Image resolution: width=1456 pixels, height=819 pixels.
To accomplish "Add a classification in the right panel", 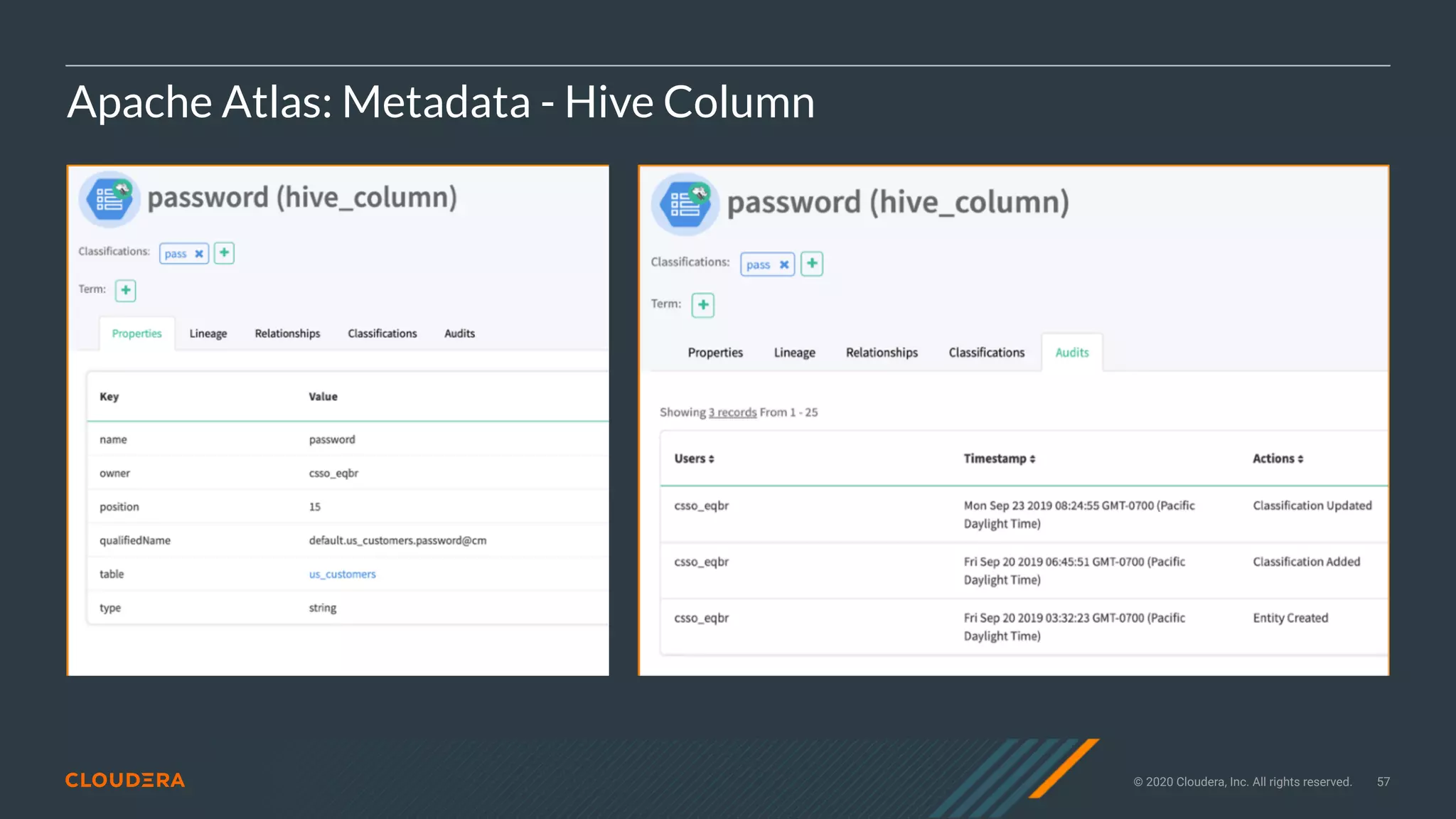I will [812, 263].
